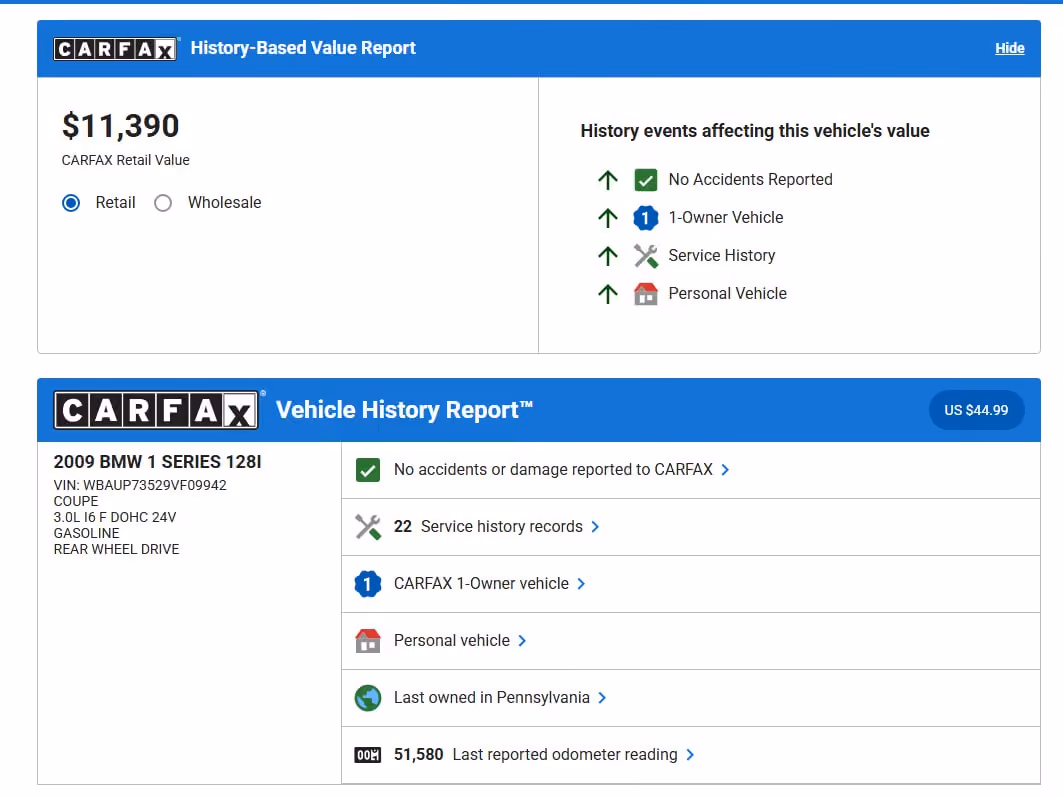Screen dimensions: 1063x796
Task: Expand the Last owned in Pennsylvania chevron
Action: tap(601, 698)
